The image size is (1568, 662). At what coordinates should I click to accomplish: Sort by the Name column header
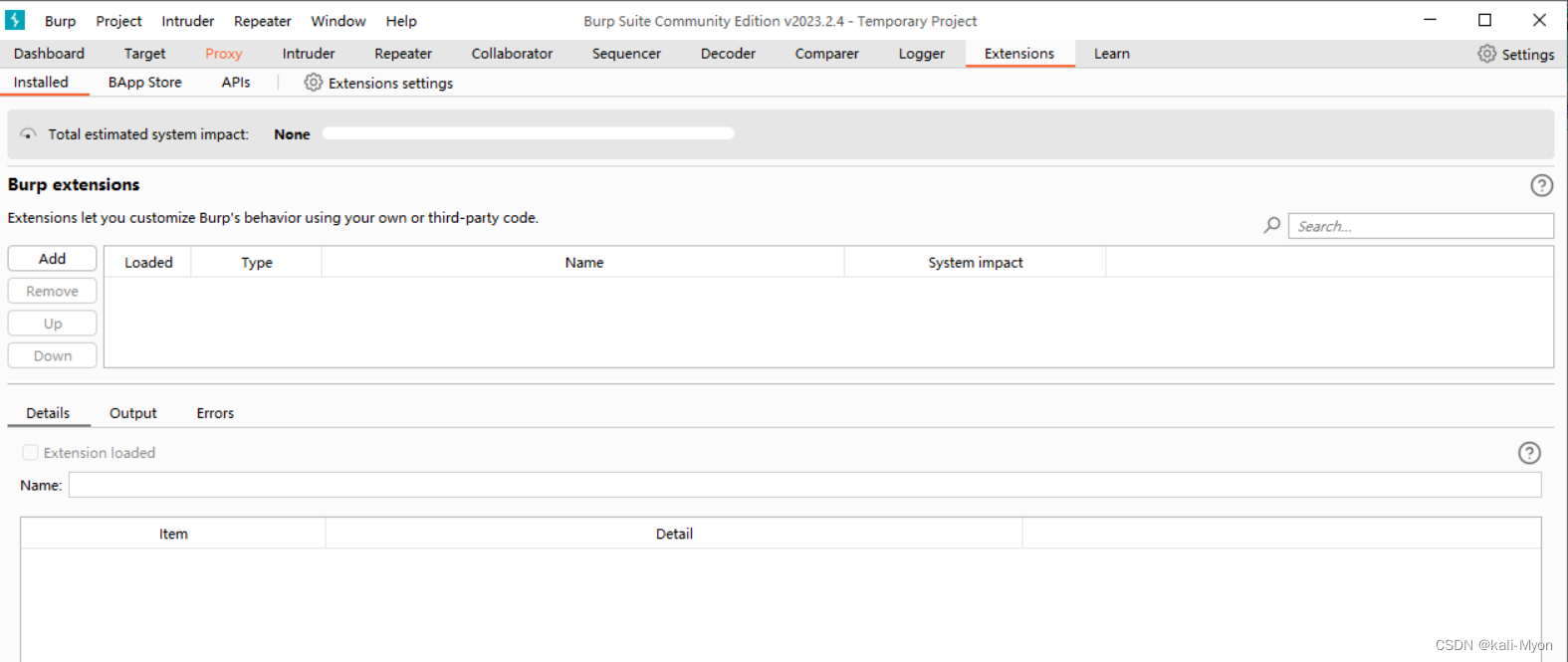(x=583, y=262)
